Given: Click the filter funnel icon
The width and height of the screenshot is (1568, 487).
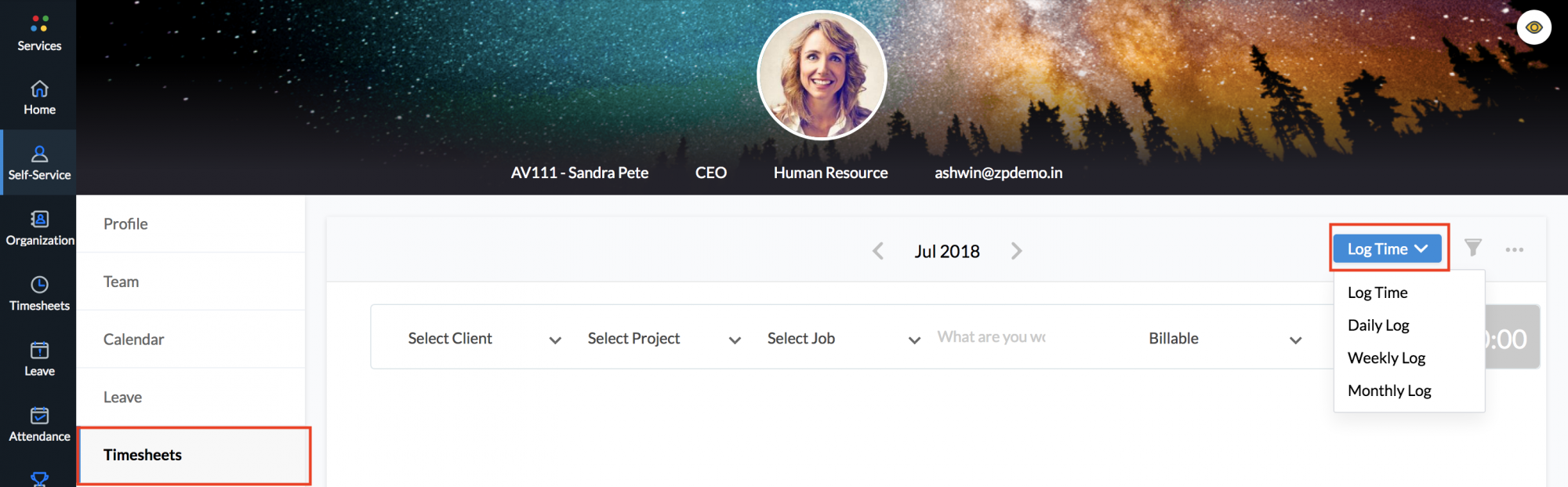Looking at the screenshot, I should 1473,249.
